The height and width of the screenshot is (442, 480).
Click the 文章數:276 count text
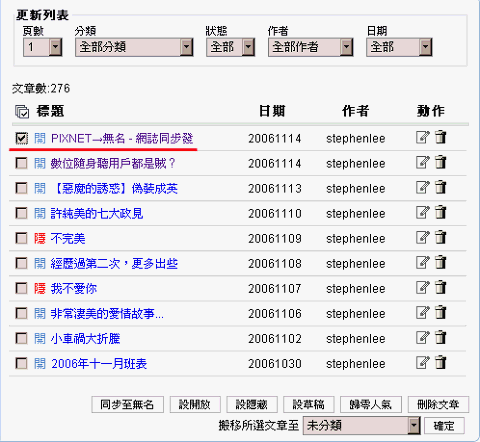(x=41, y=89)
